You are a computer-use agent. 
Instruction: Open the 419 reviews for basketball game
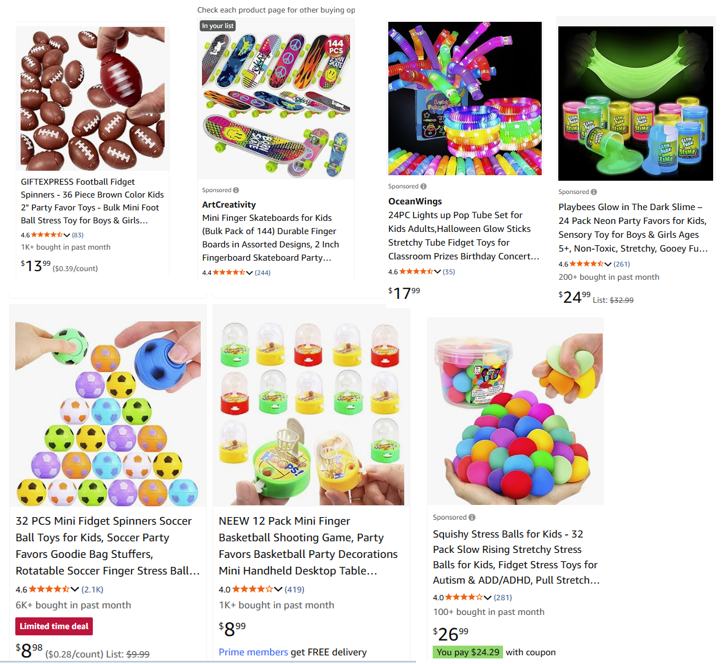[294, 589]
